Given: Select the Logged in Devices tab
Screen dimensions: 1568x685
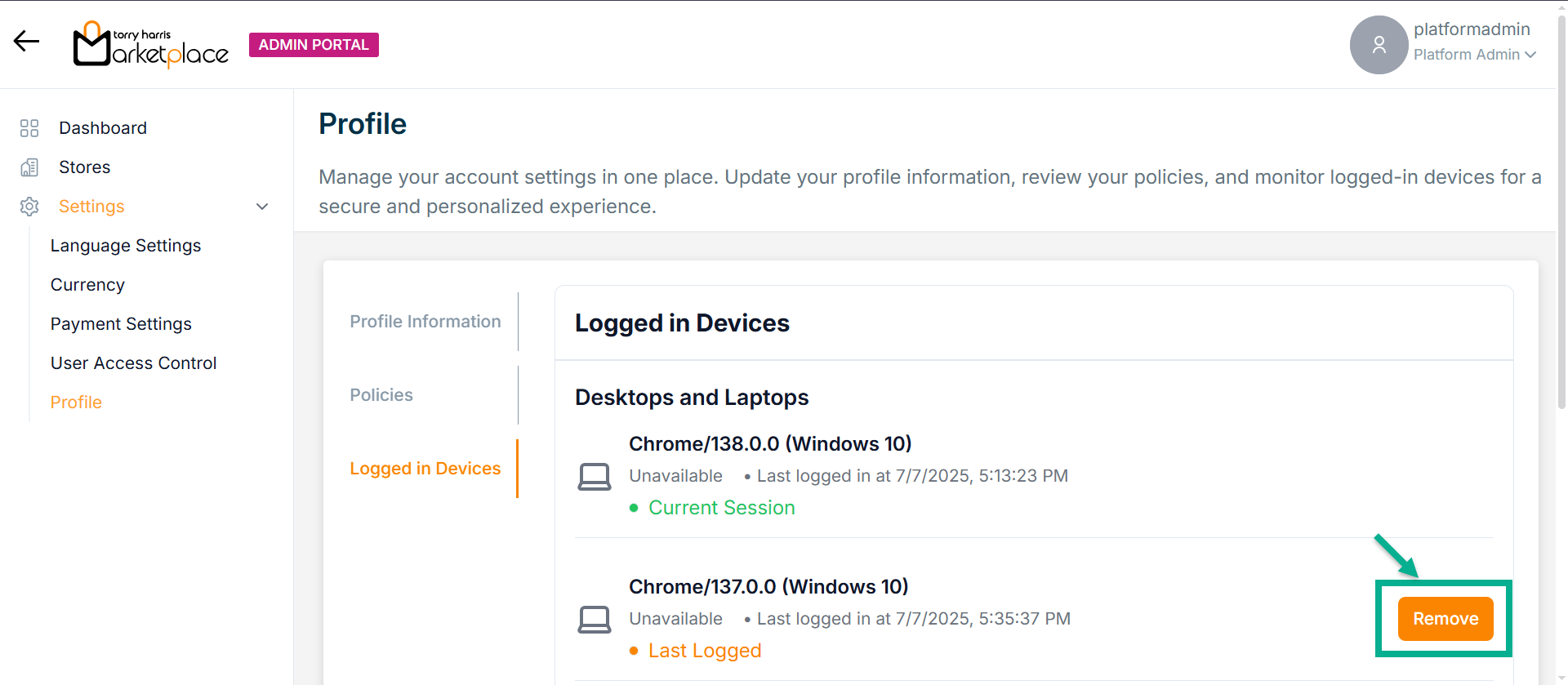Looking at the screenshot, I should pos(425,469).
